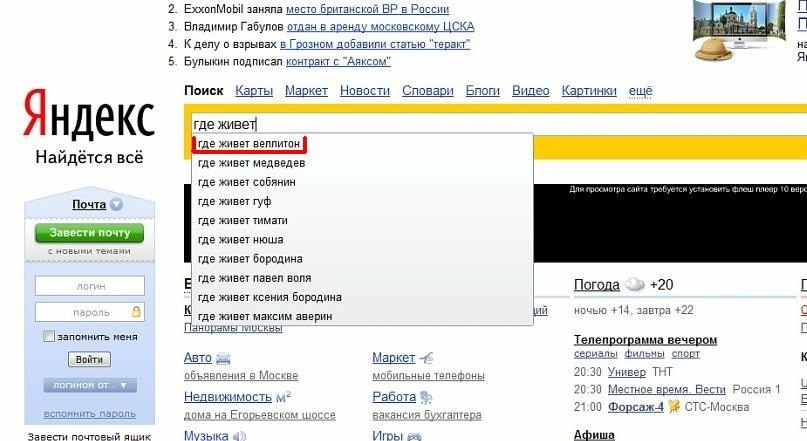Open news link отдан в аренду московскому ЦСКА

tap(380, 27)
